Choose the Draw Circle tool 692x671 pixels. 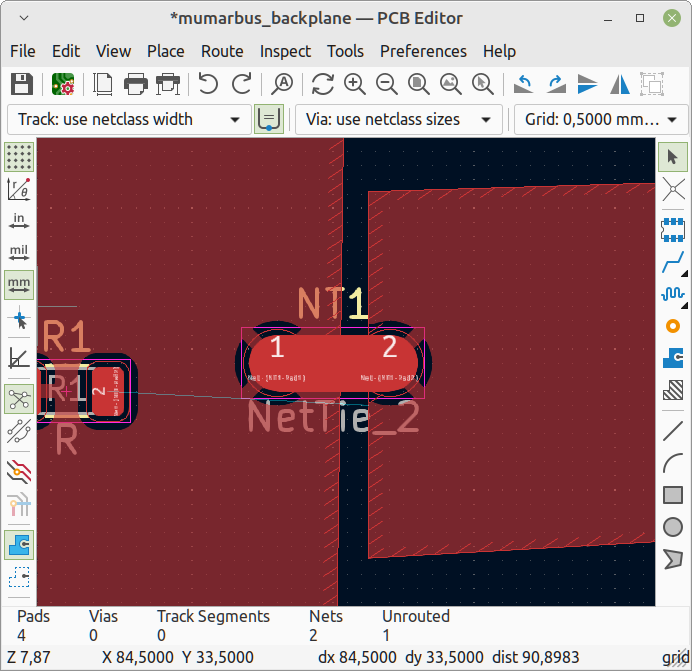coord(673,526)
